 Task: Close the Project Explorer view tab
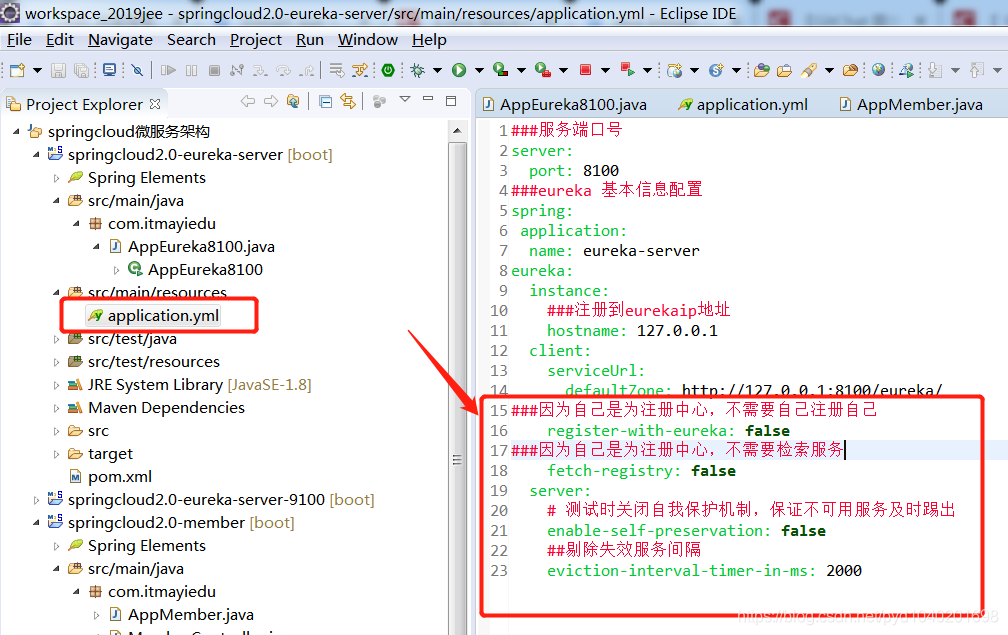155,103
